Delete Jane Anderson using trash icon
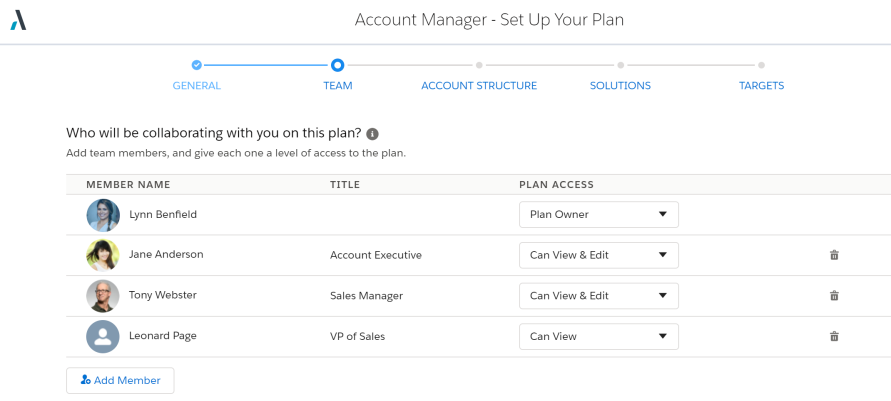891x401 pixels. click(x=834, y=255)
